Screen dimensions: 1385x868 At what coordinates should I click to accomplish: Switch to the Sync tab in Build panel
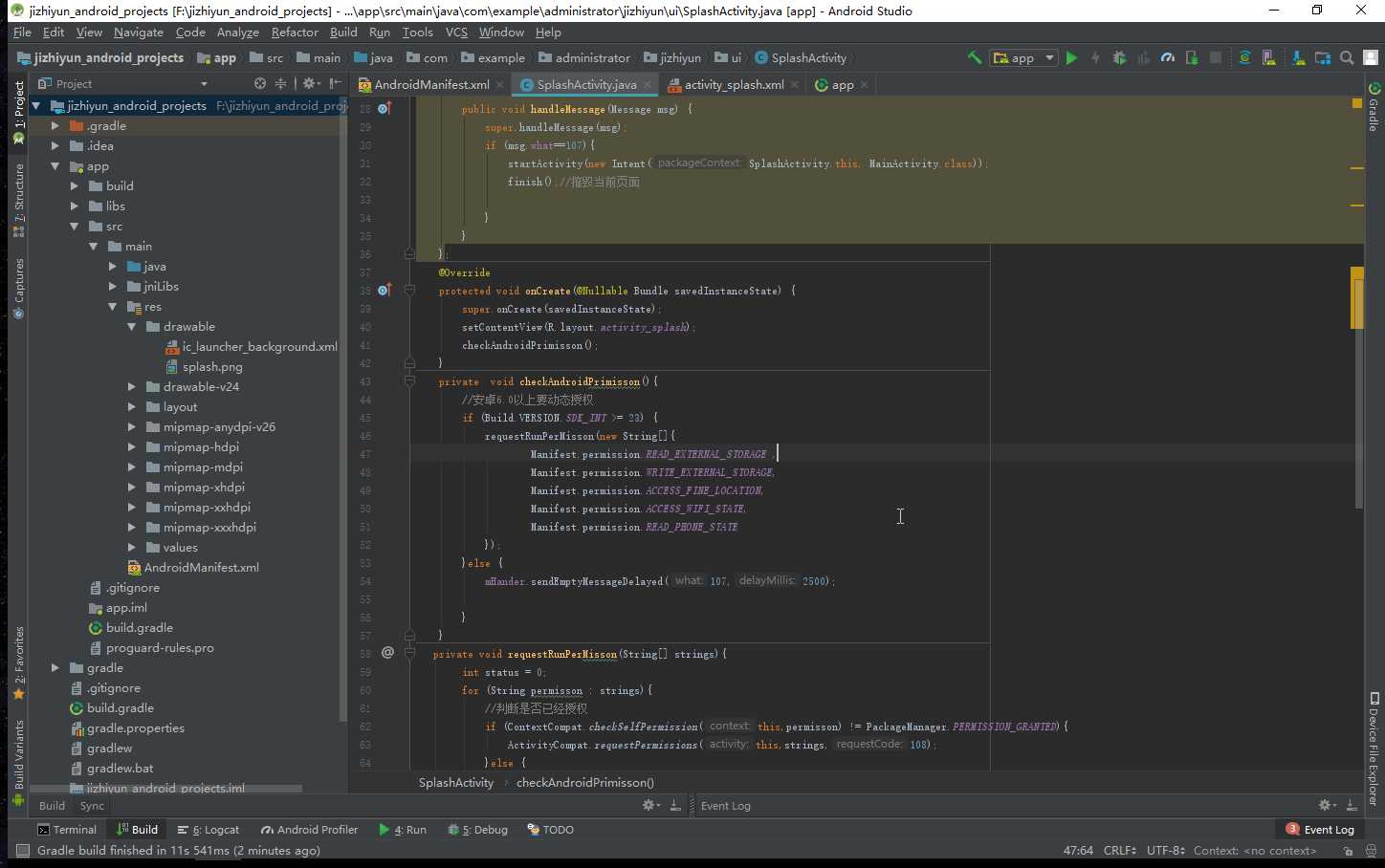pos(92,806)
